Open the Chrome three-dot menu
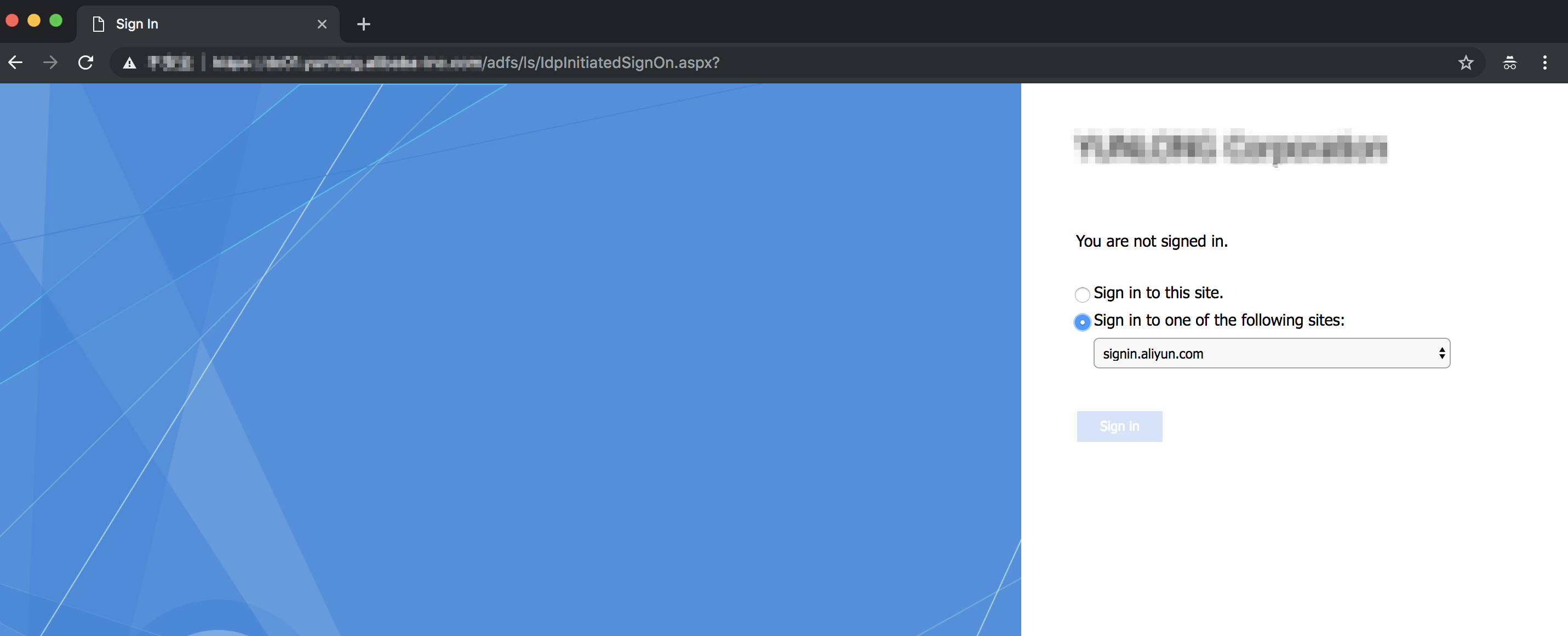This screenshot has height=636, width=1568. 1545,62
